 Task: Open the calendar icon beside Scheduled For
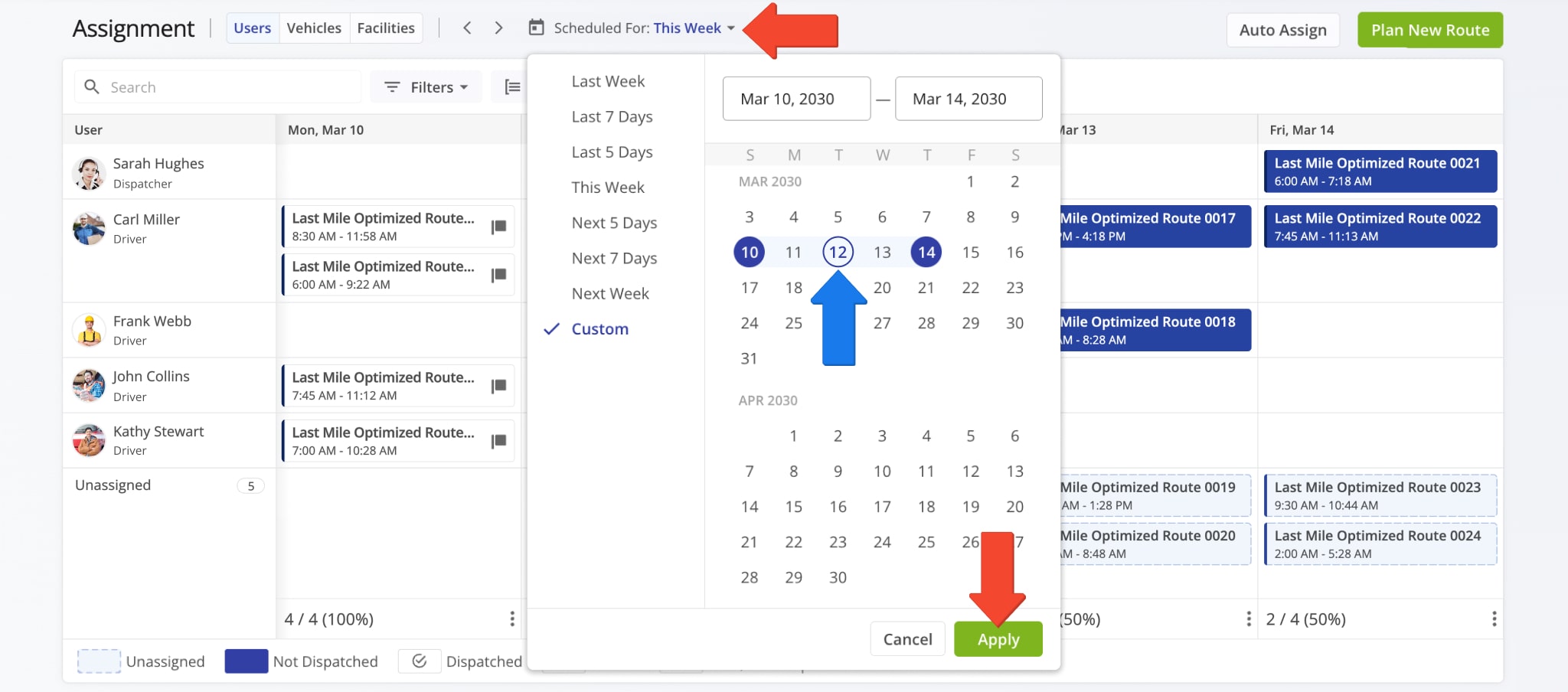(x=536, y=28)
